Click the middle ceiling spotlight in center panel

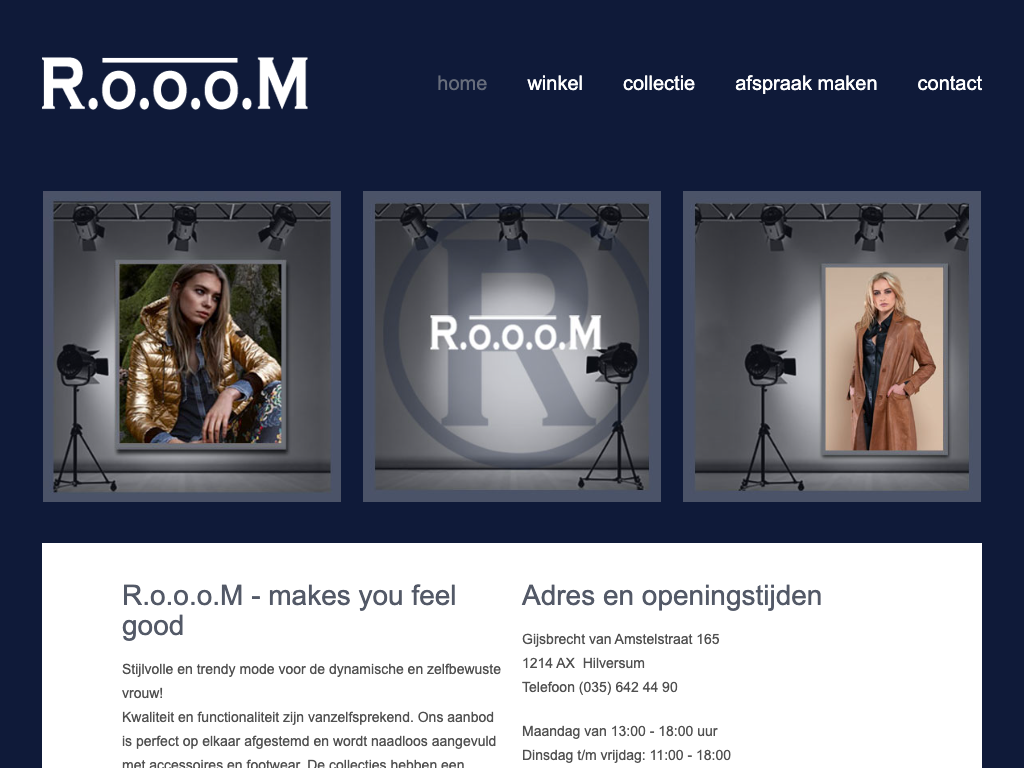click(513, 227)
